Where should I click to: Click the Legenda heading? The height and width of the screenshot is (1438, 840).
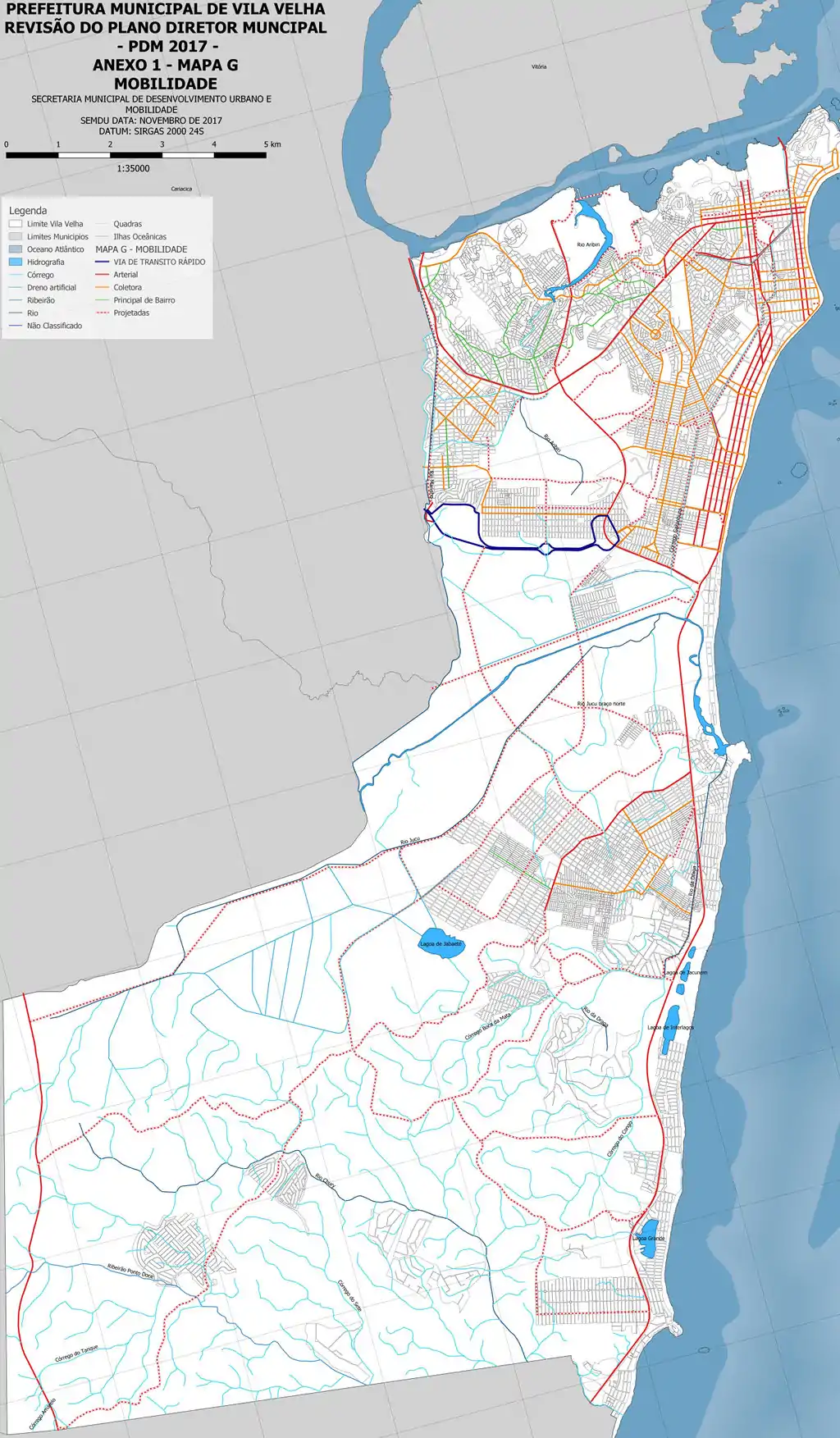pyautogui.click(x=28, y=211)
